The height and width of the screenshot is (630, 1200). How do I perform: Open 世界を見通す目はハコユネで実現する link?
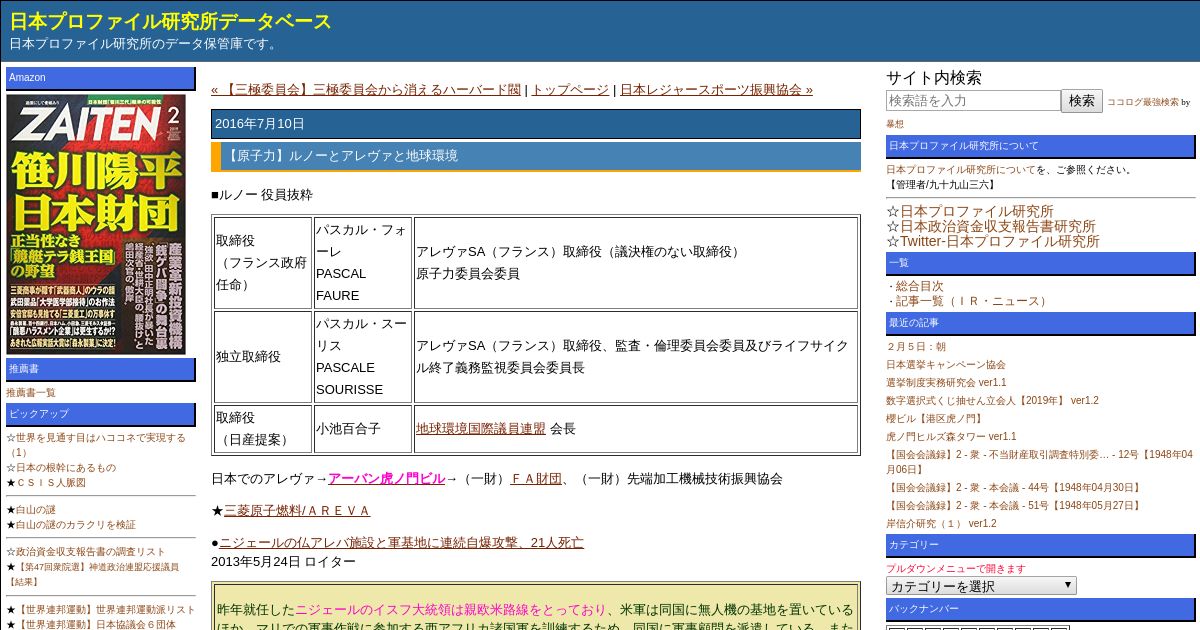[96, 444]
